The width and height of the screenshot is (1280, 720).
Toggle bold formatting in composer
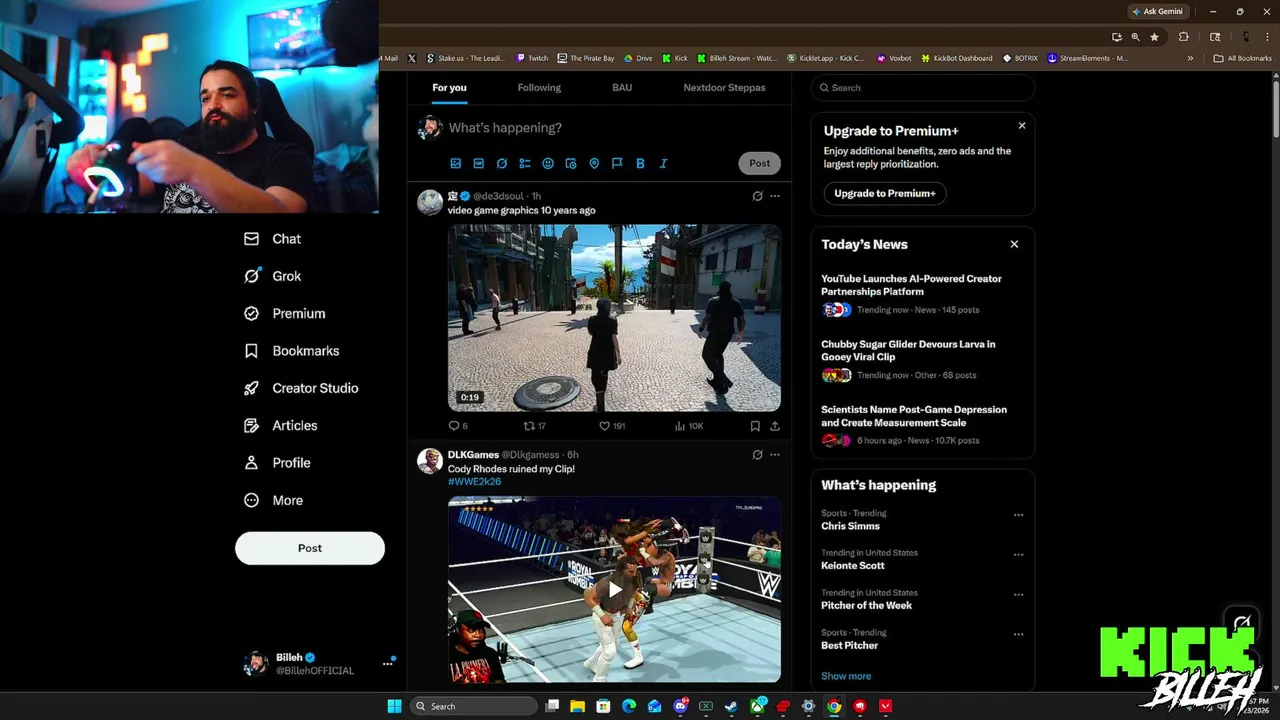640,163
